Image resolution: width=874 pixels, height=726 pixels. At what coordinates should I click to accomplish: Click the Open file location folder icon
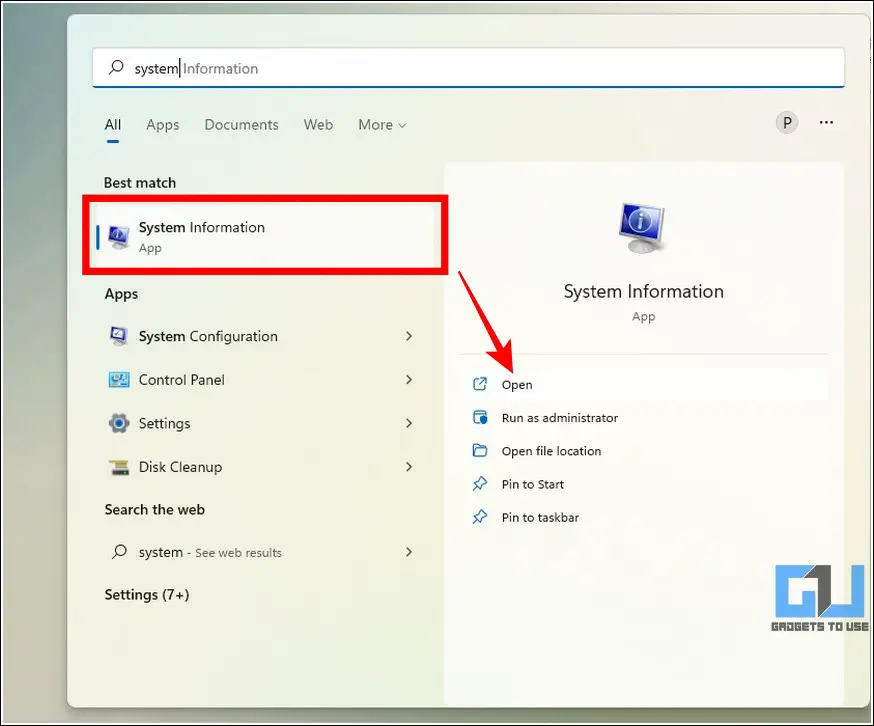[480, 451]
